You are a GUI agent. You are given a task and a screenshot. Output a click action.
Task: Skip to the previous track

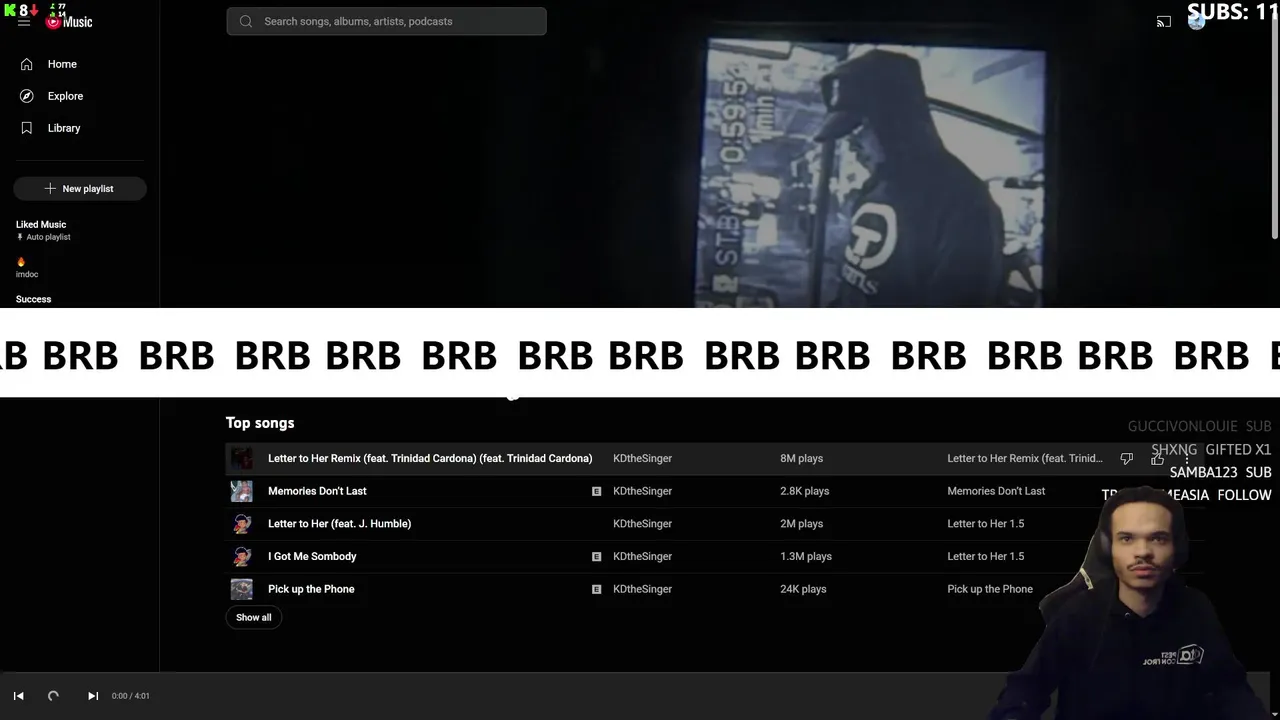pyautogui.click(x=18, y=696)
